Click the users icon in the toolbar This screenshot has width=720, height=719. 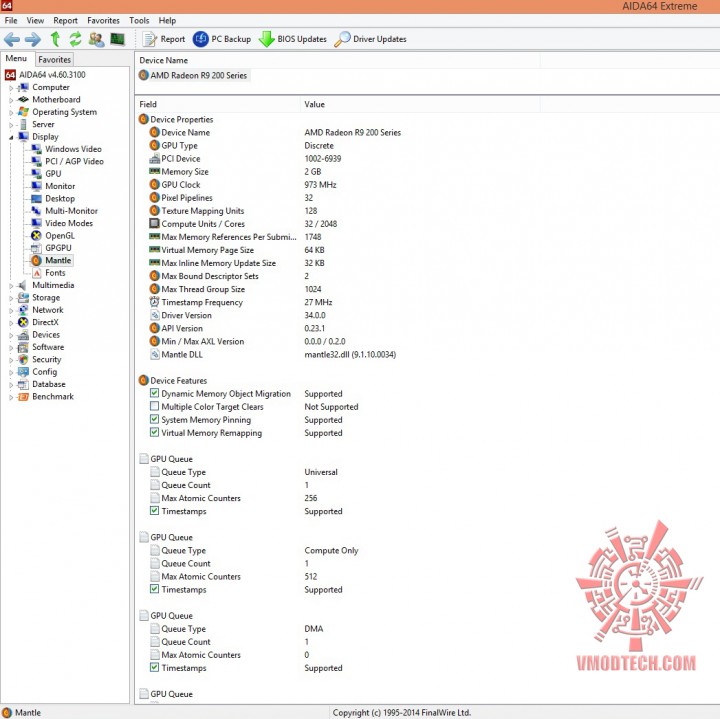(x=96, y=39)
